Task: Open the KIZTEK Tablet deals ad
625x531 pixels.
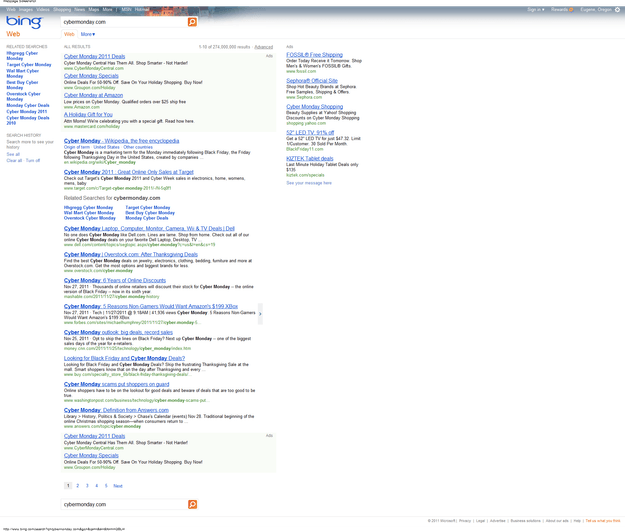Action: 310,159
